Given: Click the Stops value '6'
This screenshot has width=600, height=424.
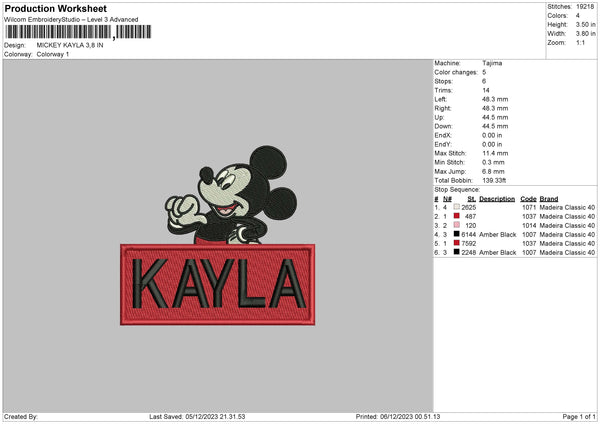Looking at the screenshot, I should click(x=484, y=81).
